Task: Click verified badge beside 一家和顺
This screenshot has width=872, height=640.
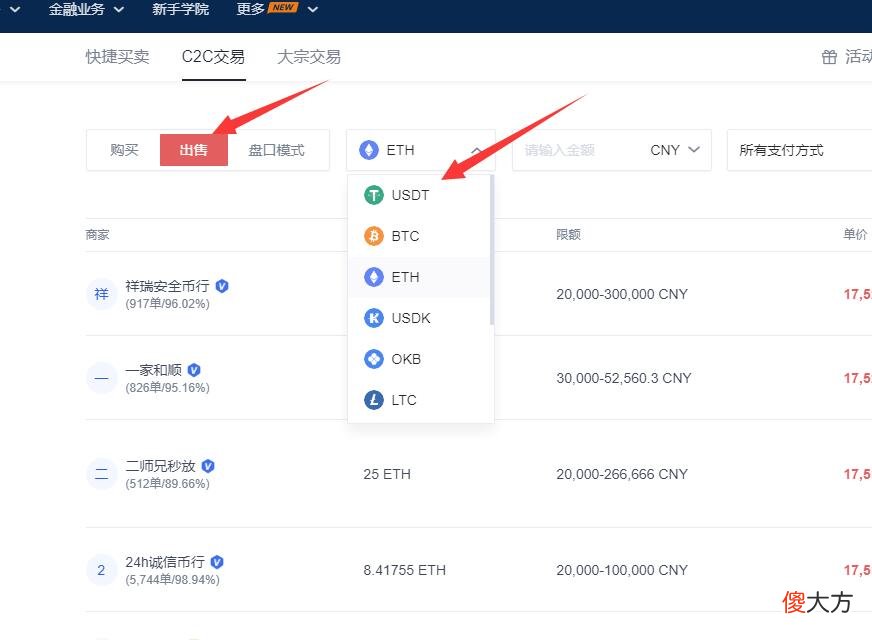Action: 194,370
